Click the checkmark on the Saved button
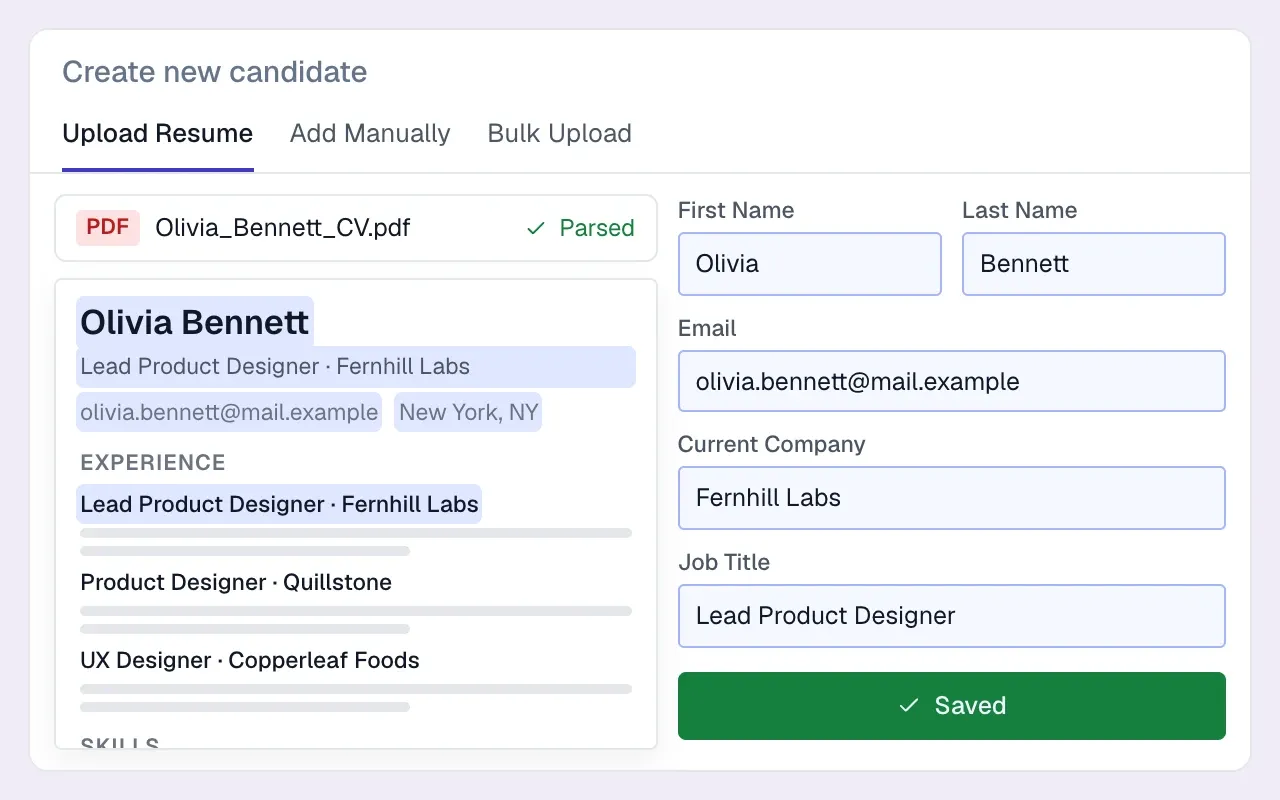 [x=908, y=706]
